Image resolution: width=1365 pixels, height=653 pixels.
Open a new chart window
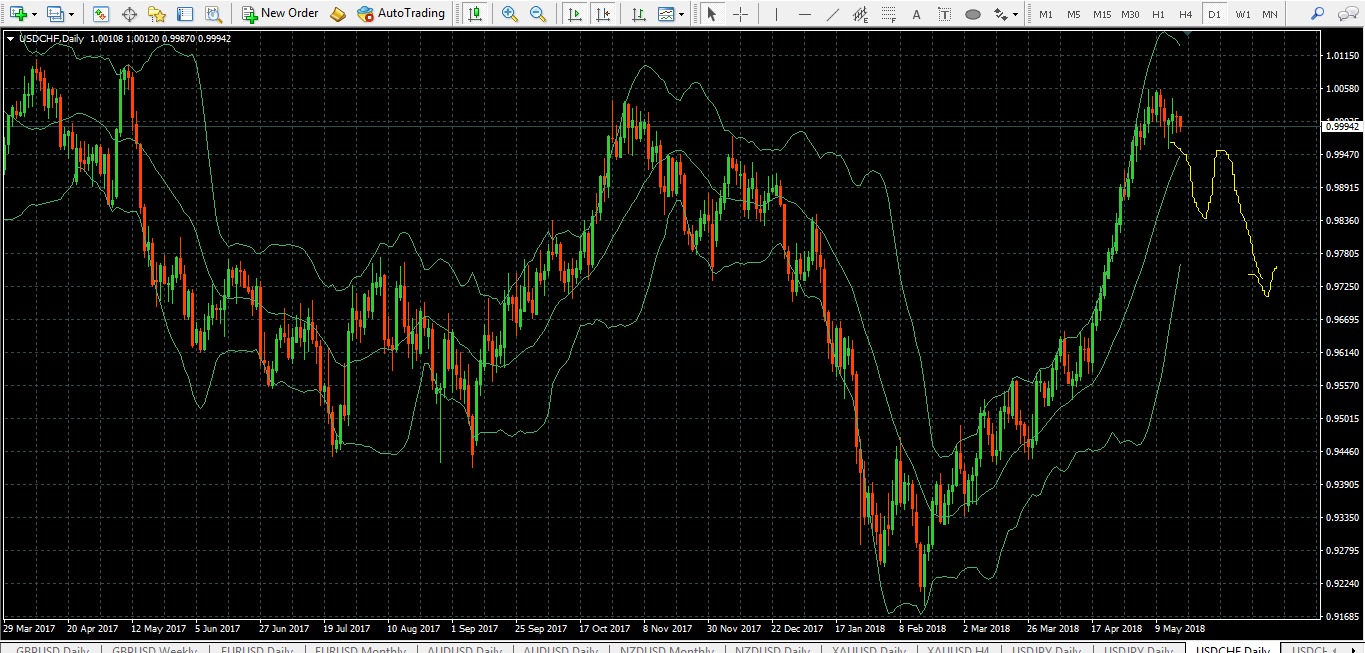point(17,14)
